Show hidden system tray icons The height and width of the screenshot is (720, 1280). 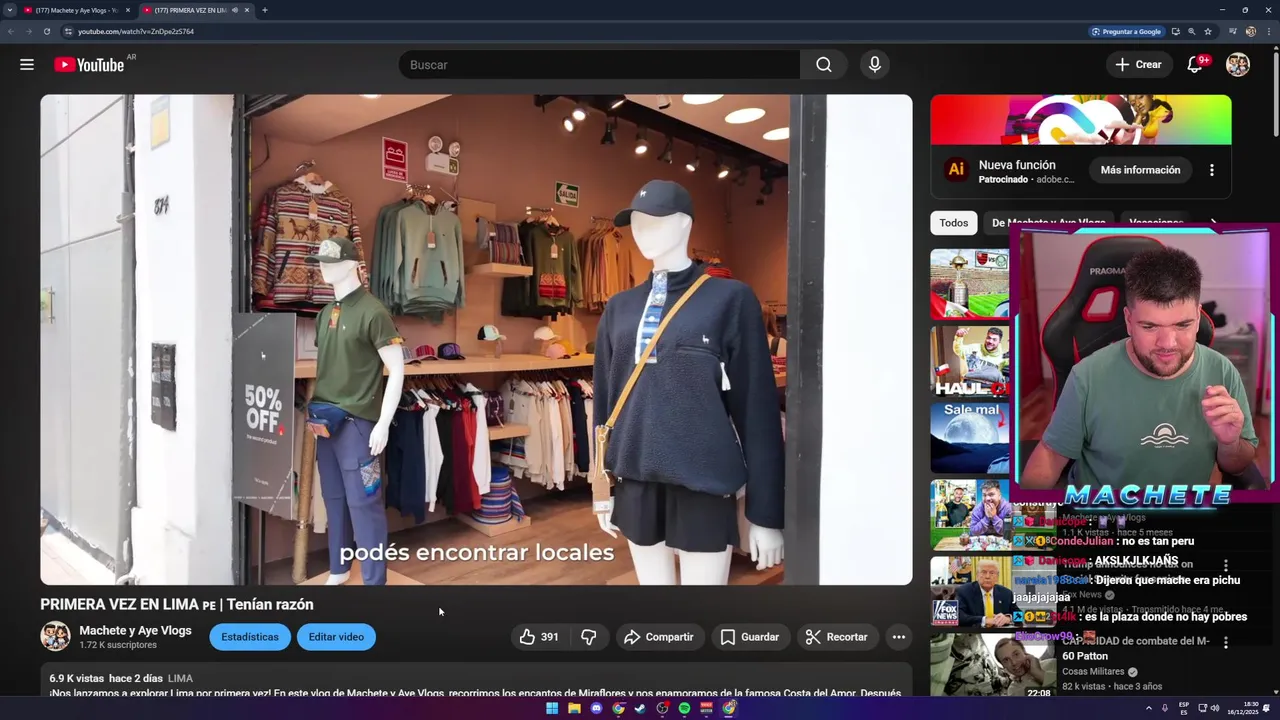pos(1148,708)
